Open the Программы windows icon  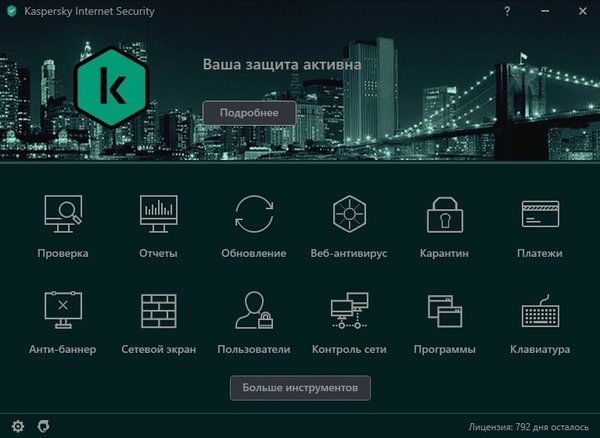(445, 311)
